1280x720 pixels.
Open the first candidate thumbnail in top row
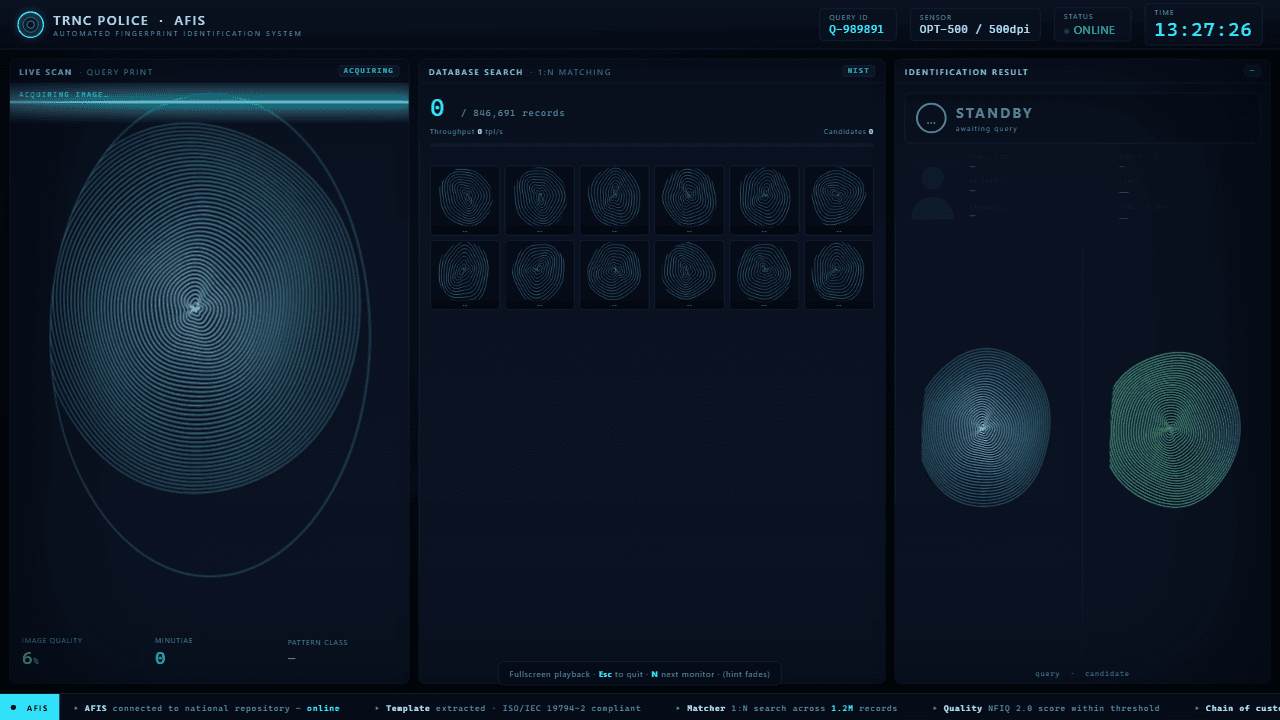pyautogui.click(x=465, y=200)
